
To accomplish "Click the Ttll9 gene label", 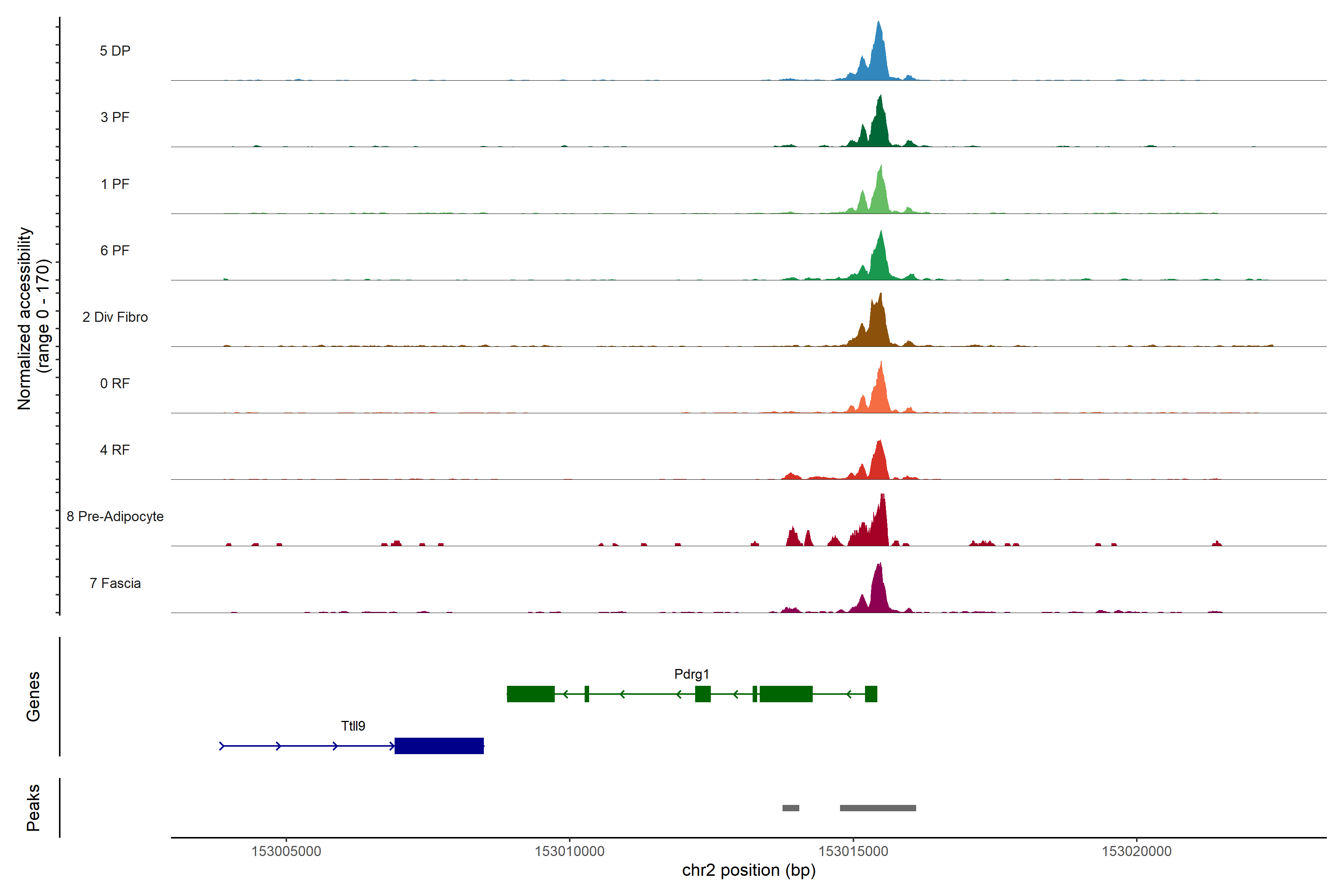I will (352, 726).
